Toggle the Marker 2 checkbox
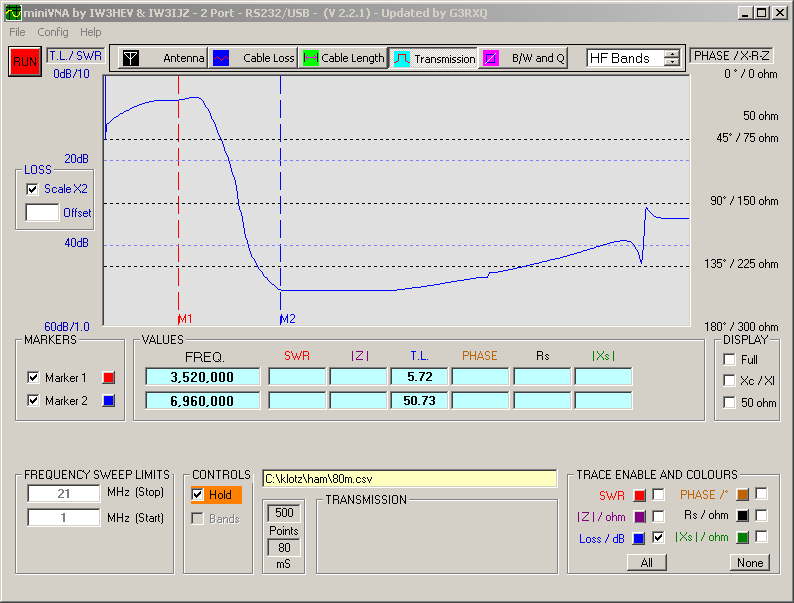794x603 pixels. [x=33, y=400]
